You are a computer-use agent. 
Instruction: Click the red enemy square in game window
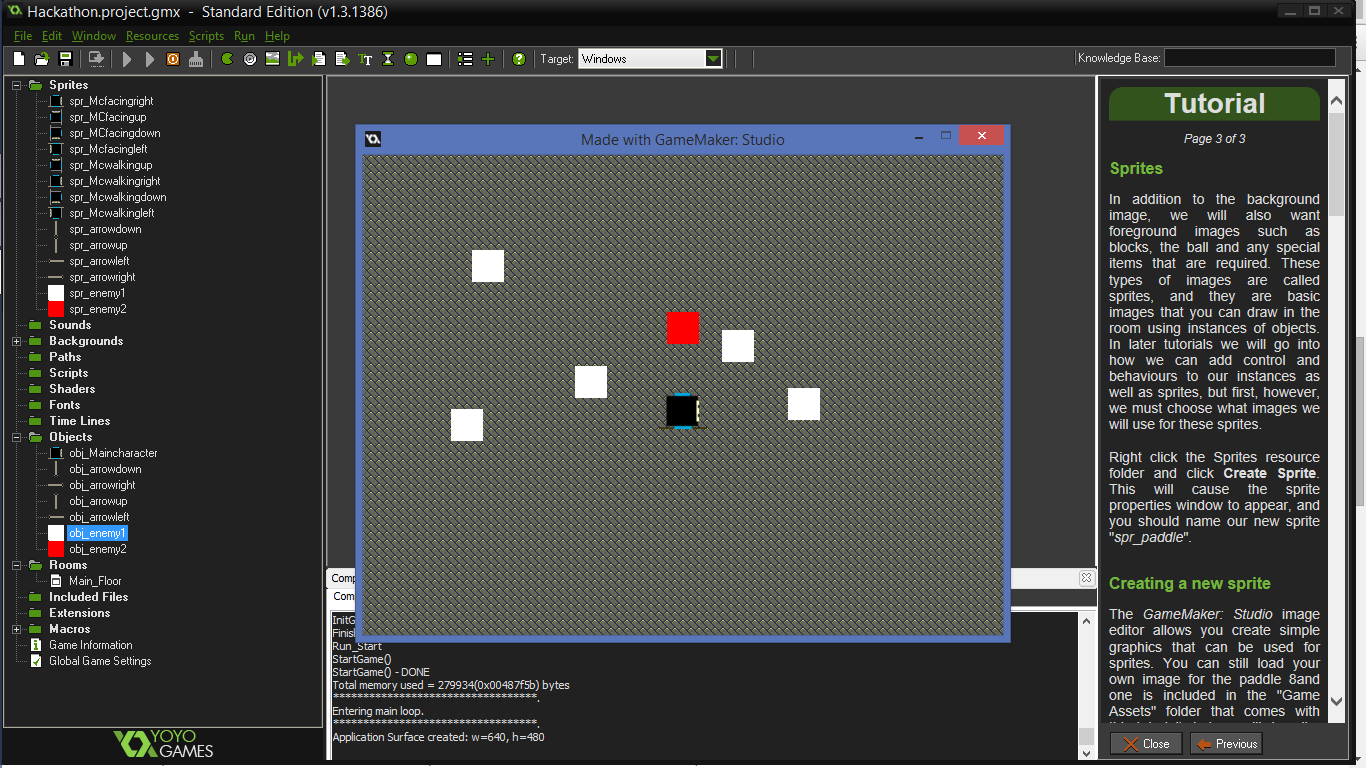click(683, 327)
